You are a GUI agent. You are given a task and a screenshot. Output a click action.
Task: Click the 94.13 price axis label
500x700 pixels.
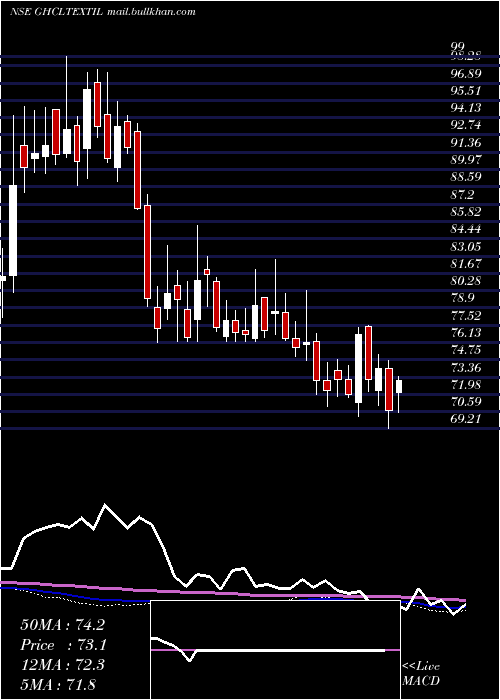(x=467, y=107)
